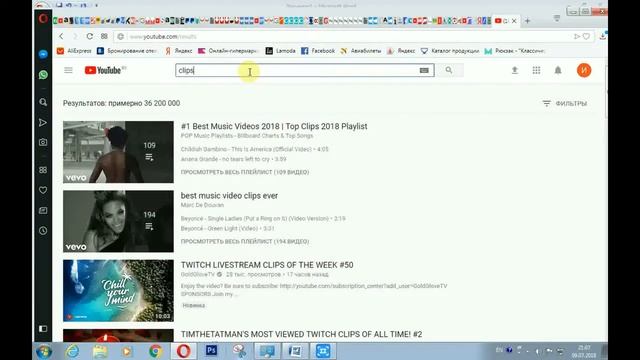Open the Lamoda bookmark
Screen dimensions: 640x360
[x=280, y=51]
